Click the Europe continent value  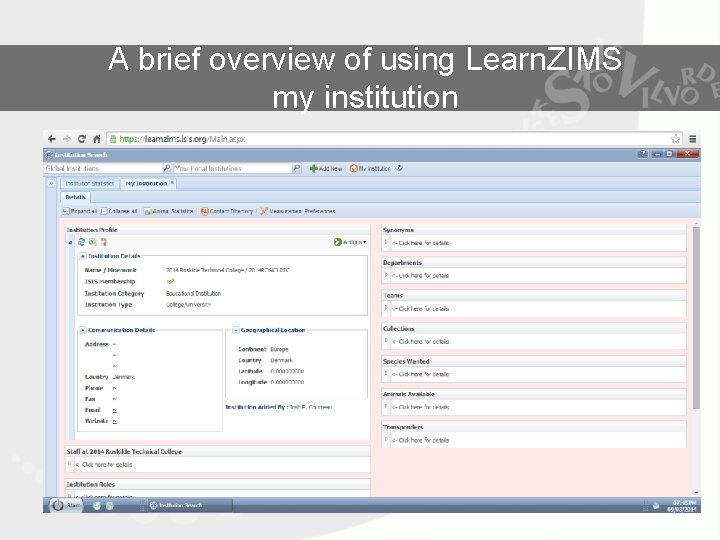(279, 349)
